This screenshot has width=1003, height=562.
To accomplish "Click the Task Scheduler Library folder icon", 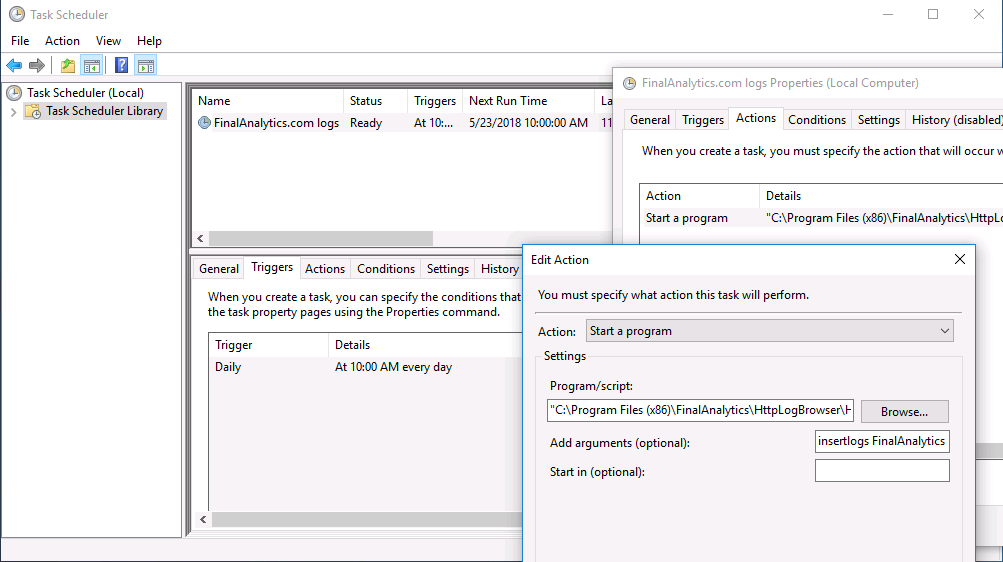I will point(33,111).
